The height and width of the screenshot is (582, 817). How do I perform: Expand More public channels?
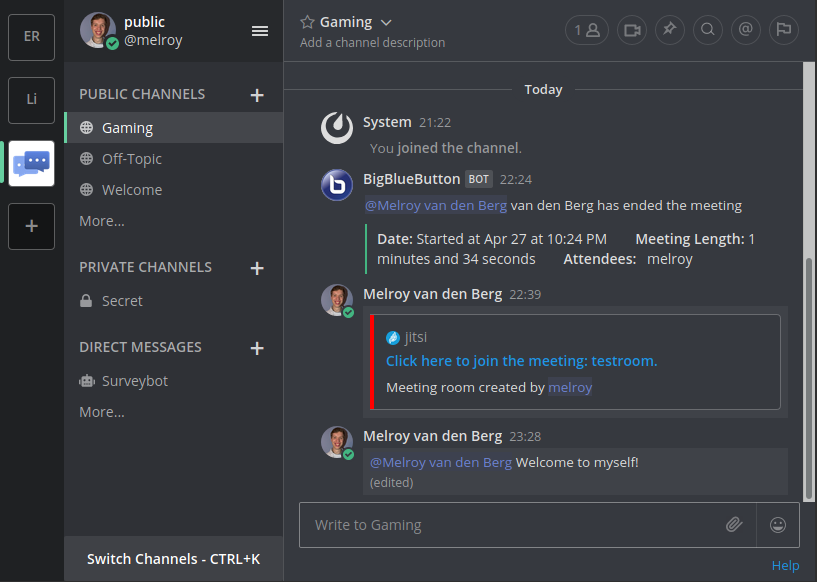coord(100,221)
